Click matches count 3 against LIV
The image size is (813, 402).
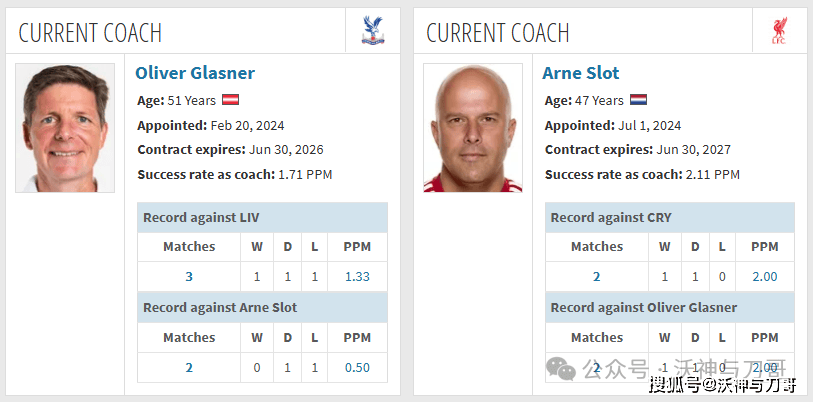pos(189,276)
